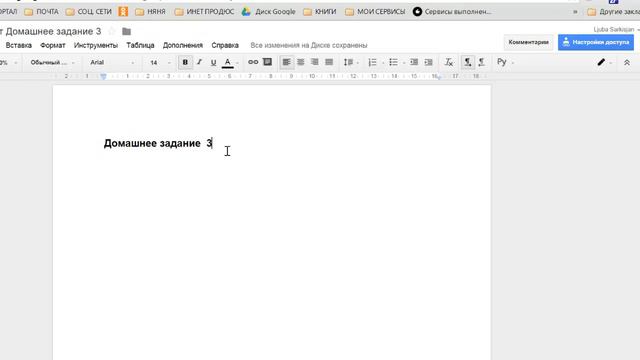The image size is (640, 360).
Task: Clear formatting with the Tx icon
Action: coord(449,62)
